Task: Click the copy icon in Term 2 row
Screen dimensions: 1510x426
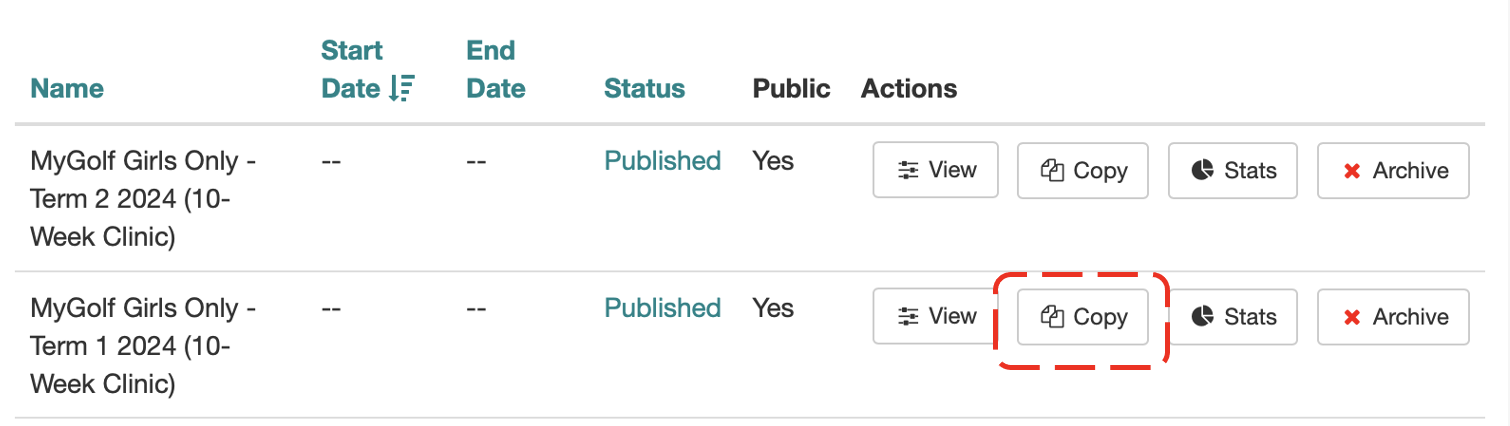Action: (x=1051, y=171)
